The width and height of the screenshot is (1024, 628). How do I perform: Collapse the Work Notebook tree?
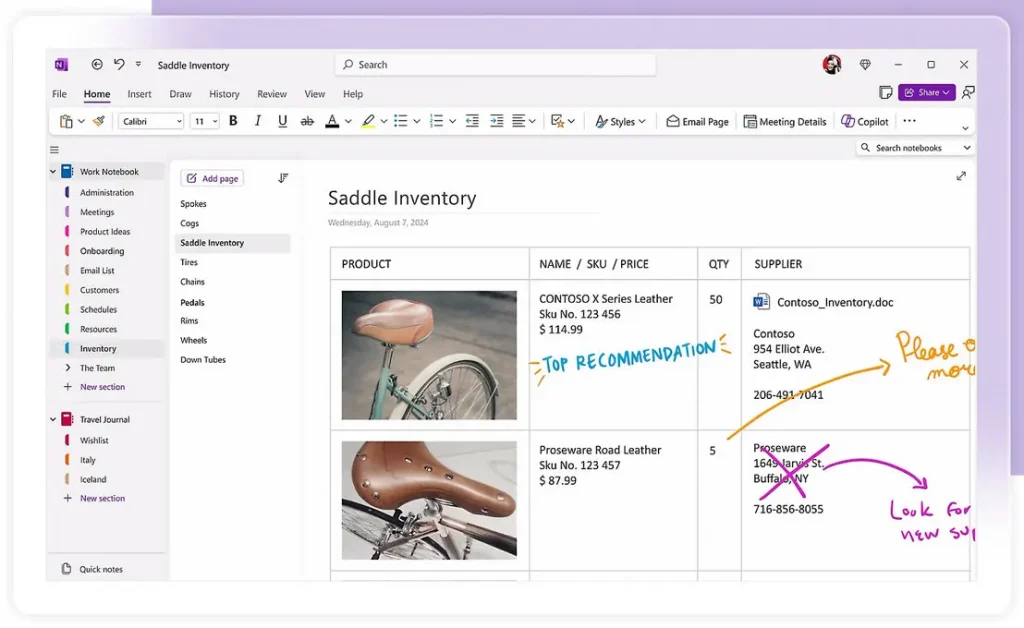point(54,172)
